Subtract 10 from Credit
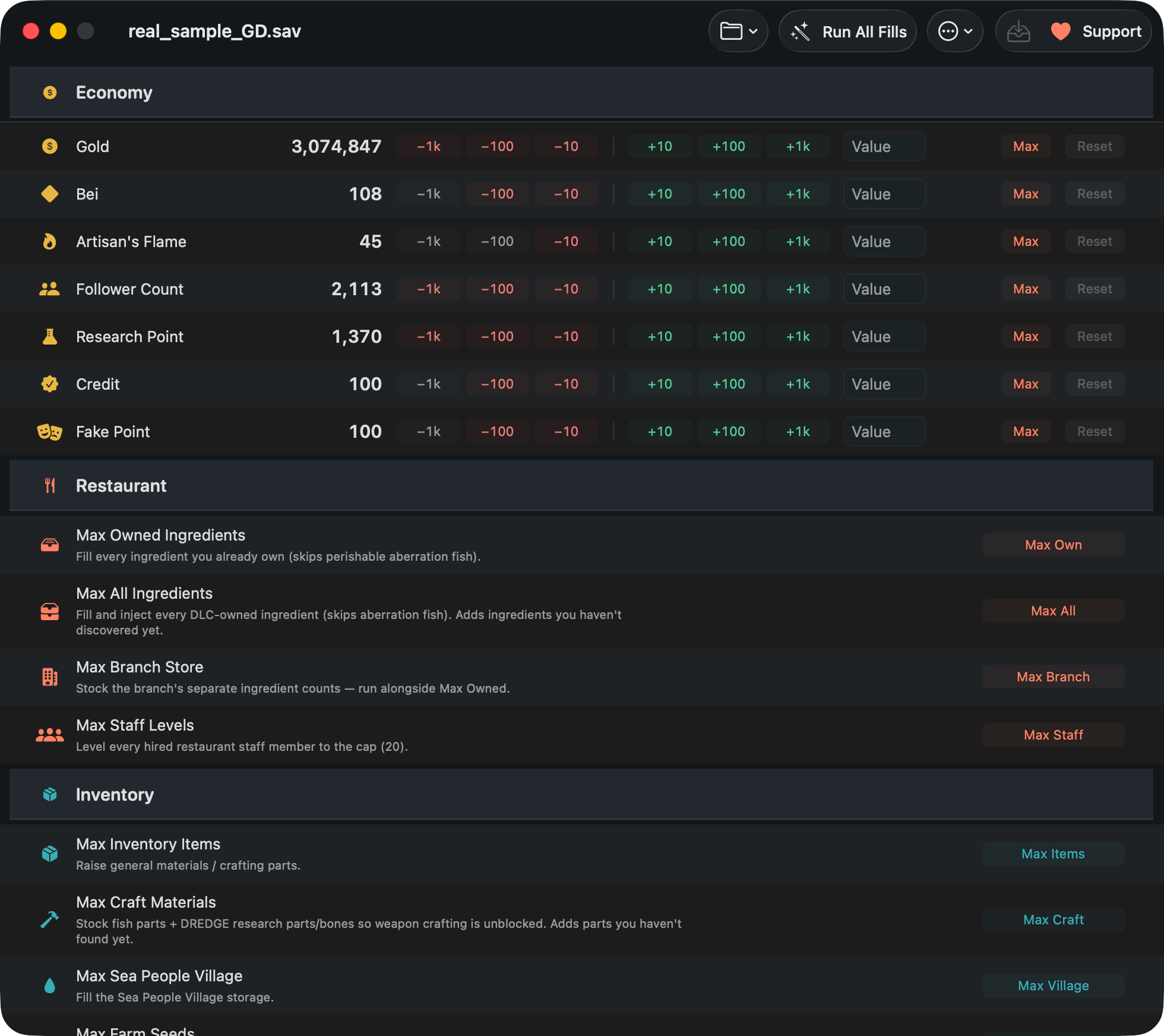Screen dimensions: 1164x1036 567,384
